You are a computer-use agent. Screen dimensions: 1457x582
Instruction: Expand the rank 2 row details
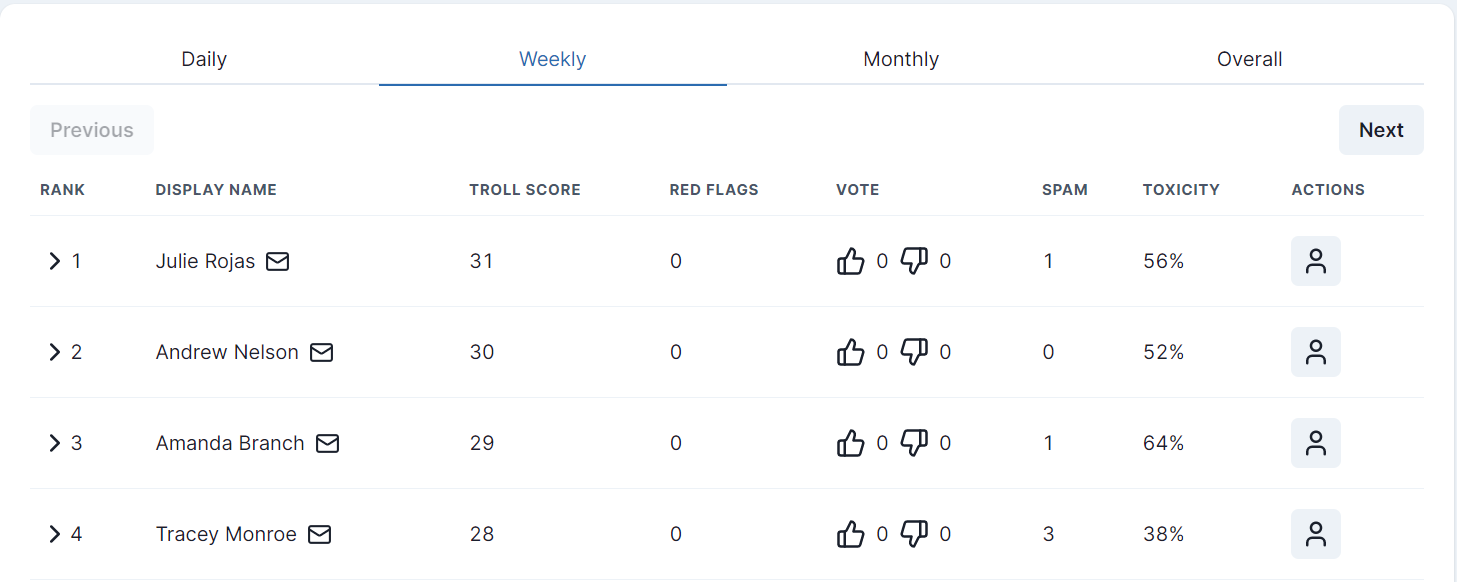point(55,352)
